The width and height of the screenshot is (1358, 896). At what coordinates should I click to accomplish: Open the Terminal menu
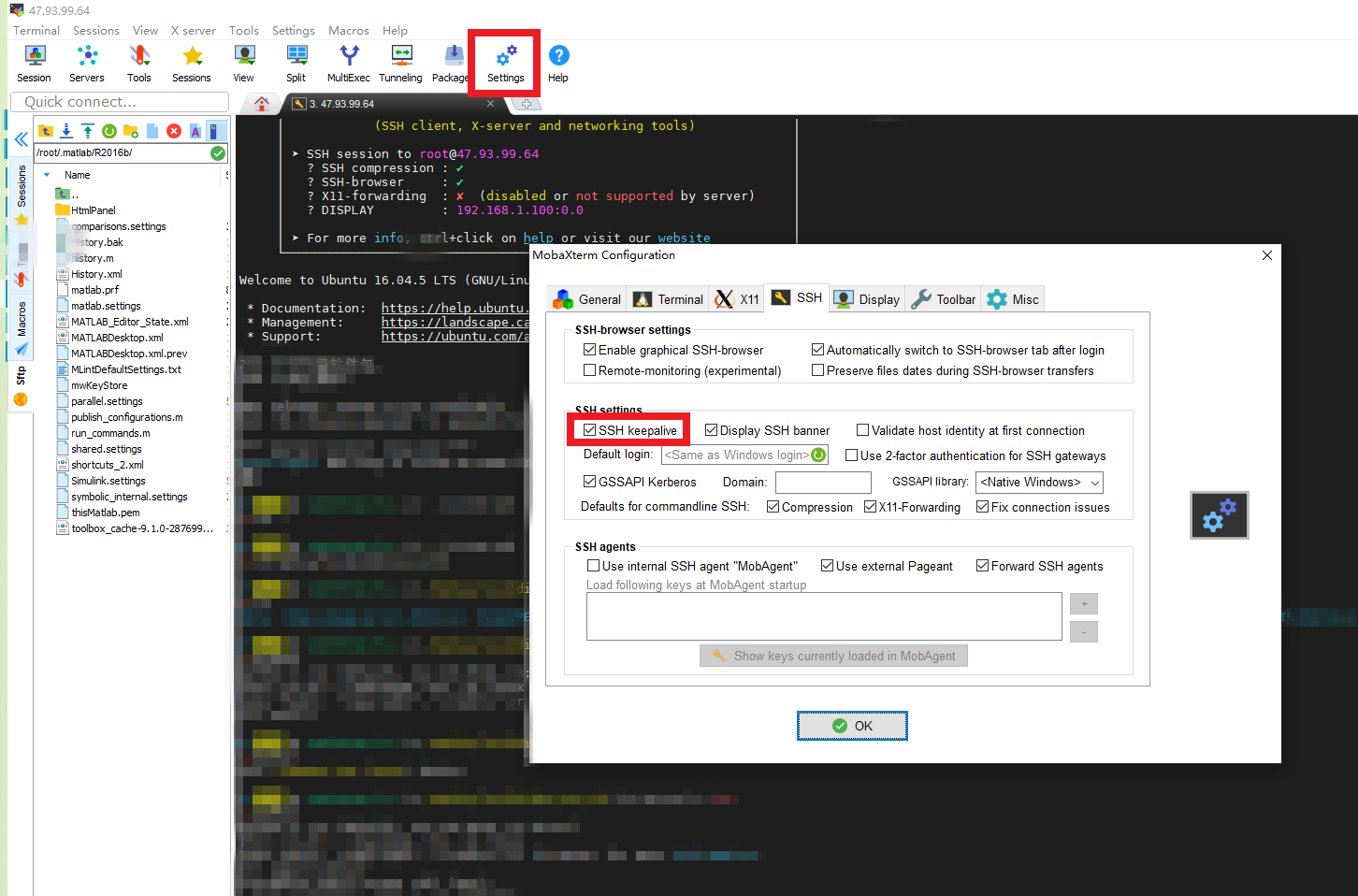coord(36,31)
